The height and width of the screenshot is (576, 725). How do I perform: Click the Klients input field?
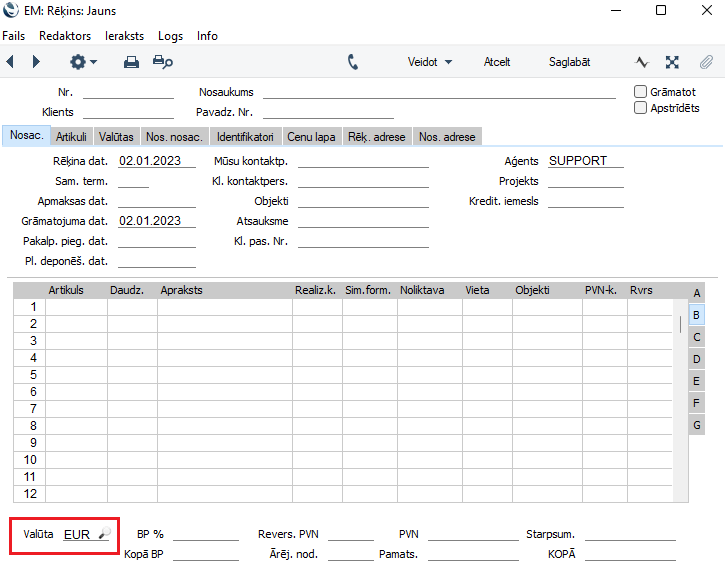[x=128, y=112]
